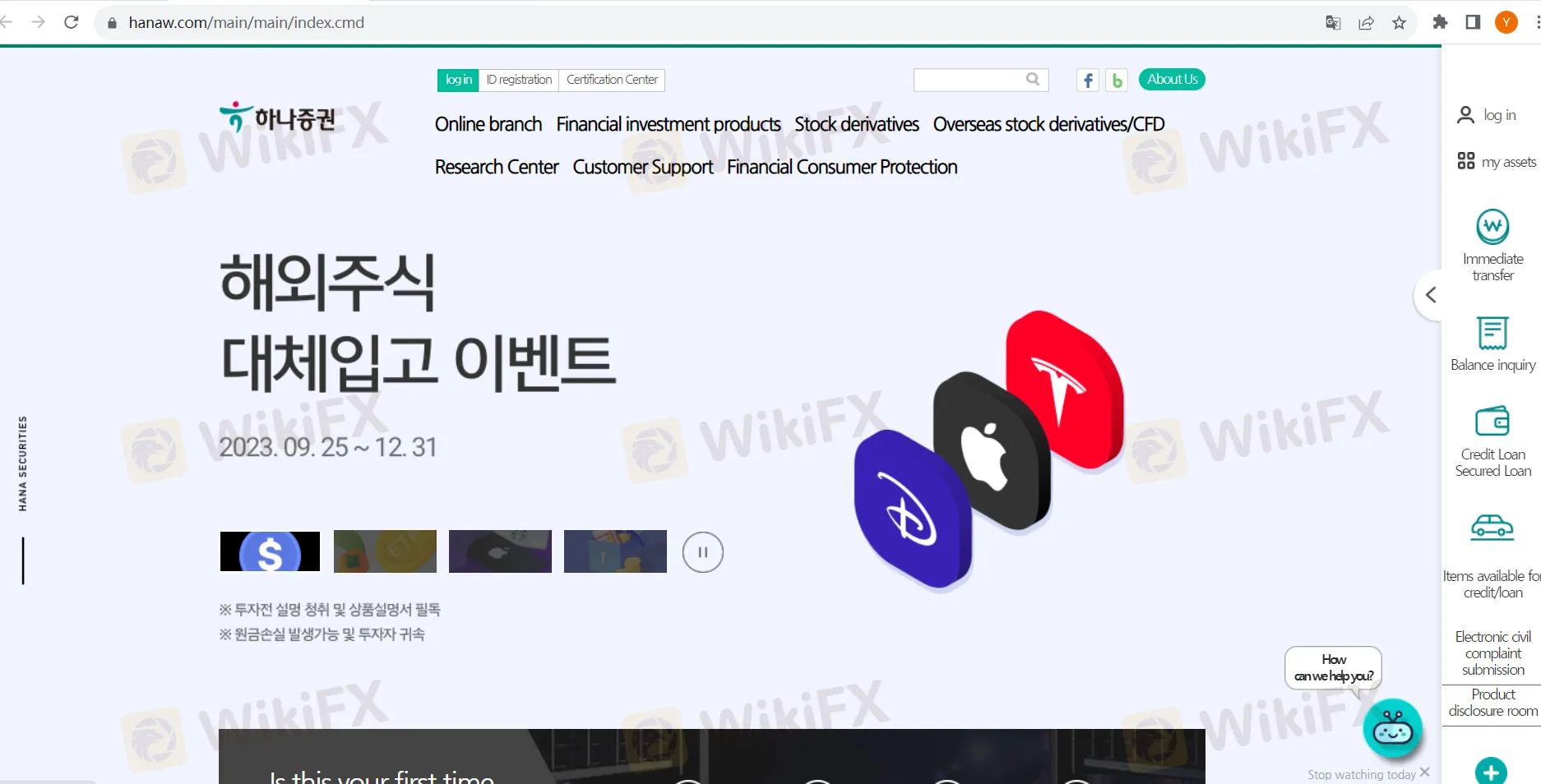Select the dollar coin banner thumbnail
1541x784 pixels.
pos(270,551)
